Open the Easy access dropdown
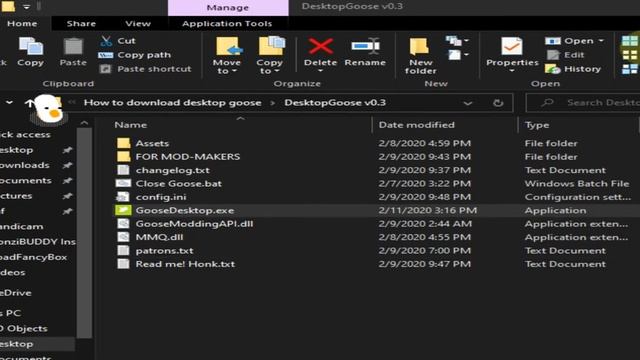Image resolution: width=640 pixels, height=360 pixels. 458,54
